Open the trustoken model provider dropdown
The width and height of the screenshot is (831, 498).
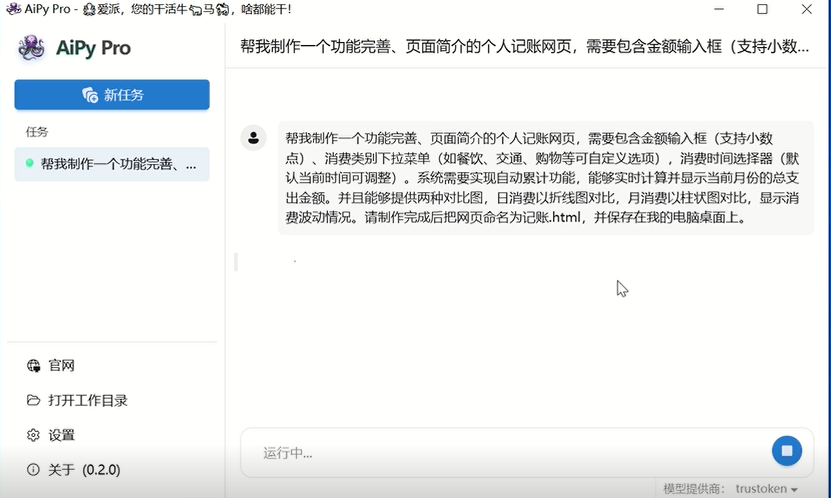click(x=766, y=488)
